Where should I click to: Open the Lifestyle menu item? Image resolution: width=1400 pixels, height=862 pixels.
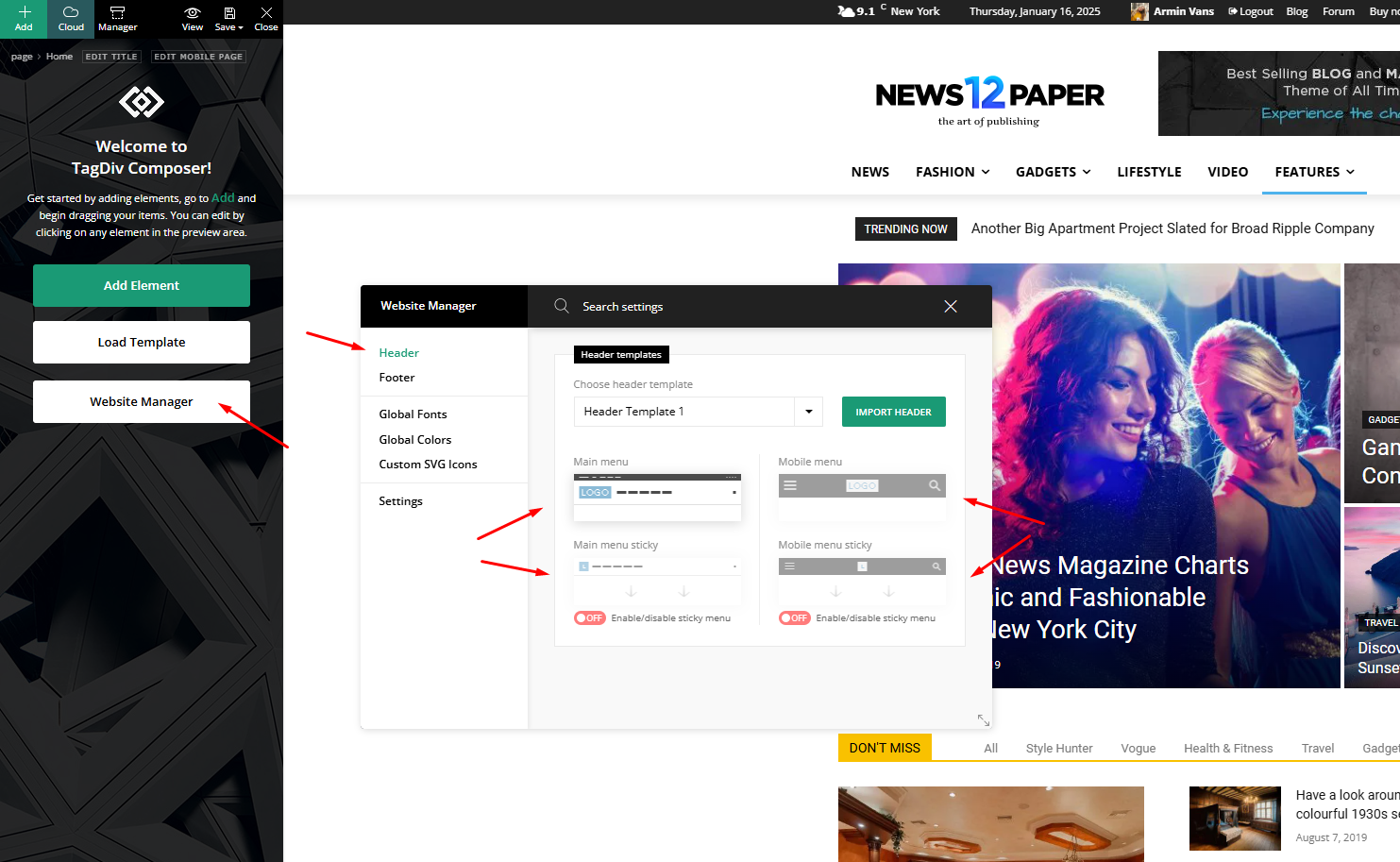(1149, 172)
